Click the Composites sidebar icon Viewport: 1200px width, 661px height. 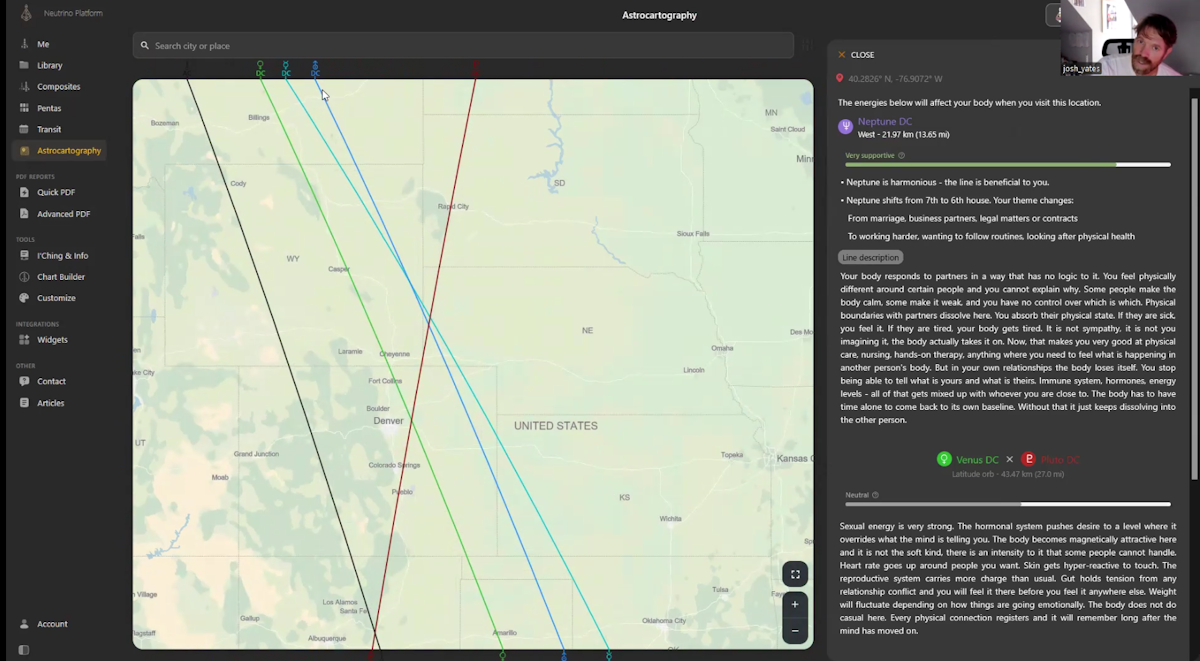pyautogui.click(x=25, y=86)
